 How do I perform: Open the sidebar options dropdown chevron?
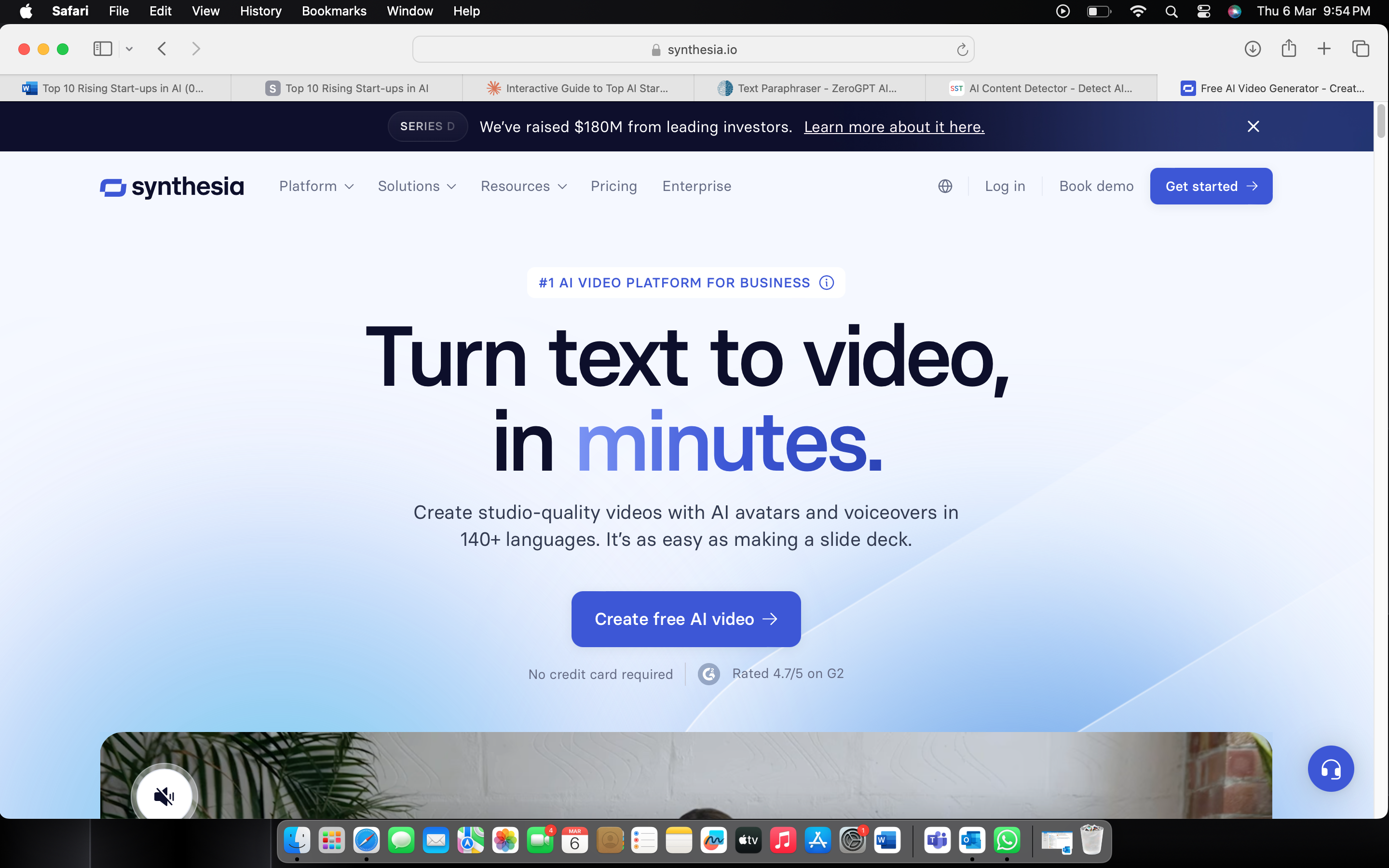point(129,49)
